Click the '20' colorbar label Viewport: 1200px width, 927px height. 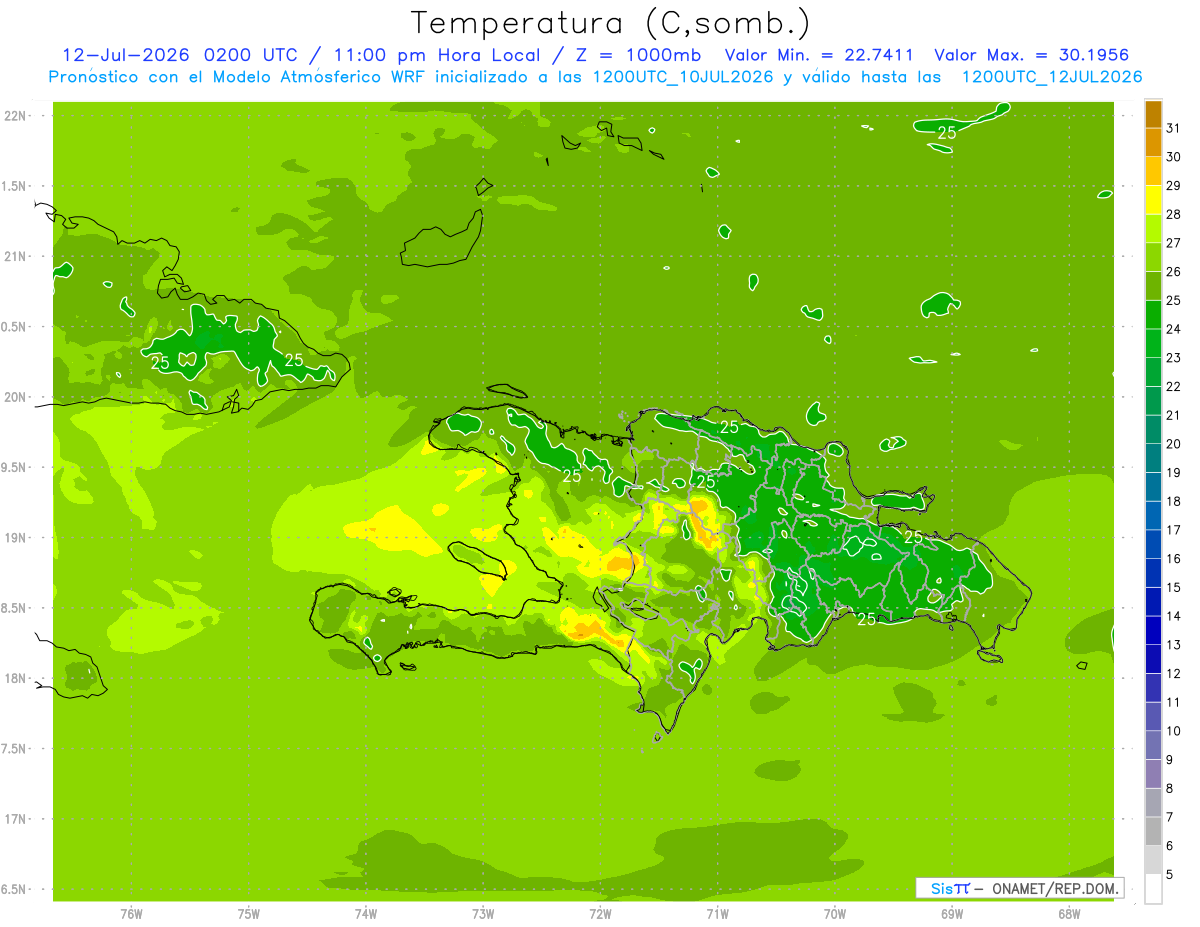[x=1174, y=444]
